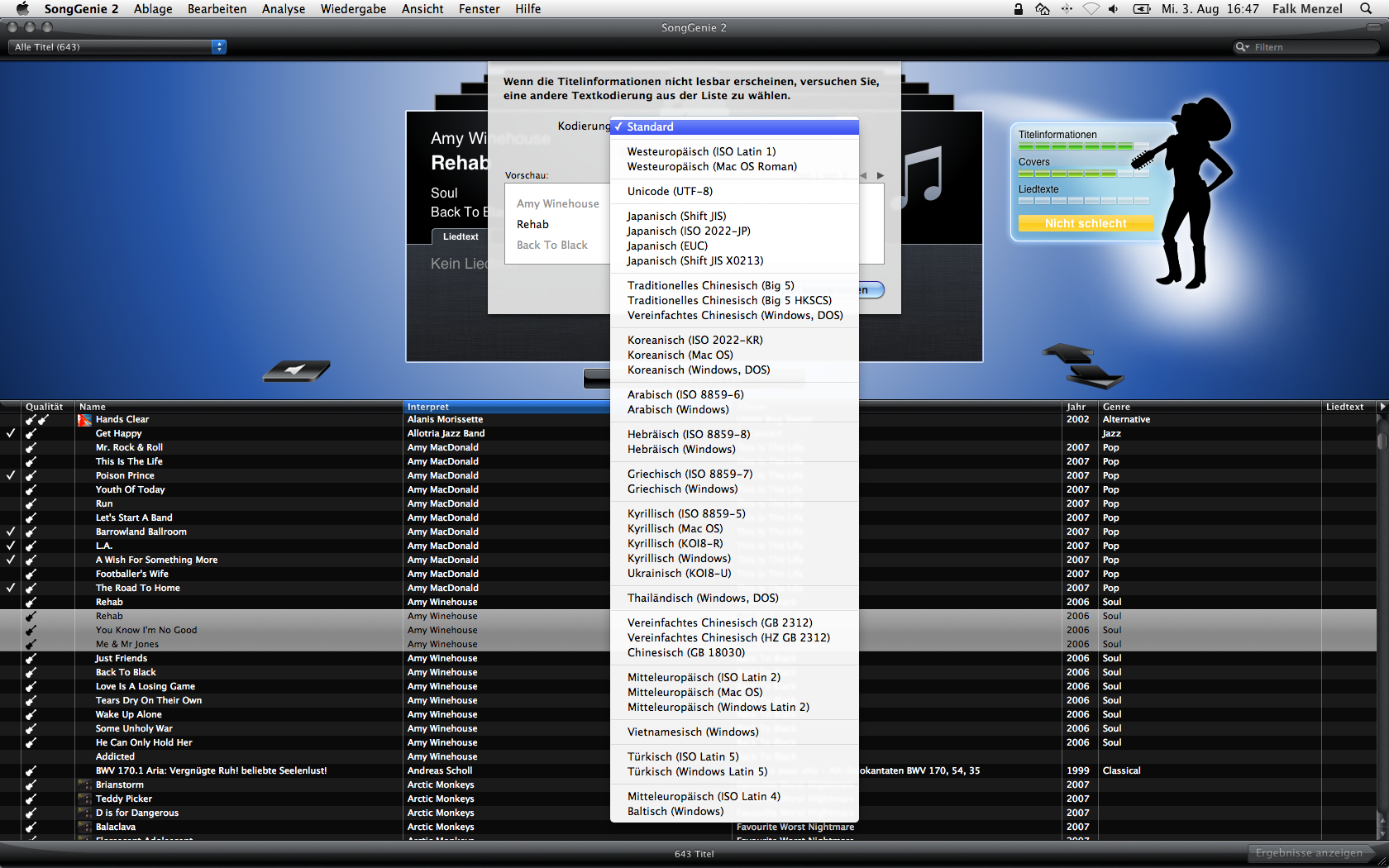The width and height of the screenshot is (1389, 868).
Task: Click quality guitar icon in Balaclava row
Action: [x=31, y=827]
